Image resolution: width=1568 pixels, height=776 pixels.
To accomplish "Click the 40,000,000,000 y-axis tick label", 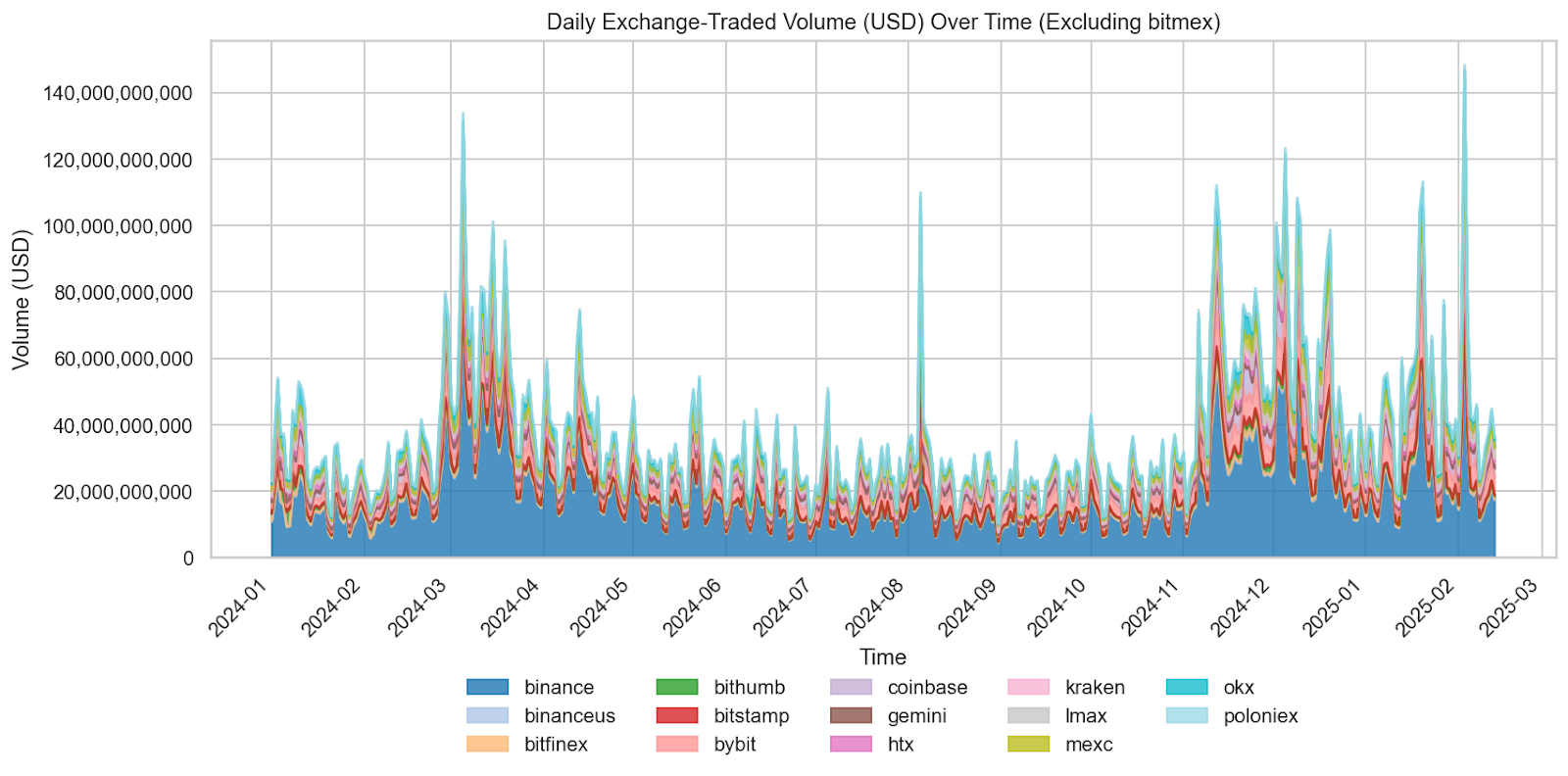I will tap(123, 425).
